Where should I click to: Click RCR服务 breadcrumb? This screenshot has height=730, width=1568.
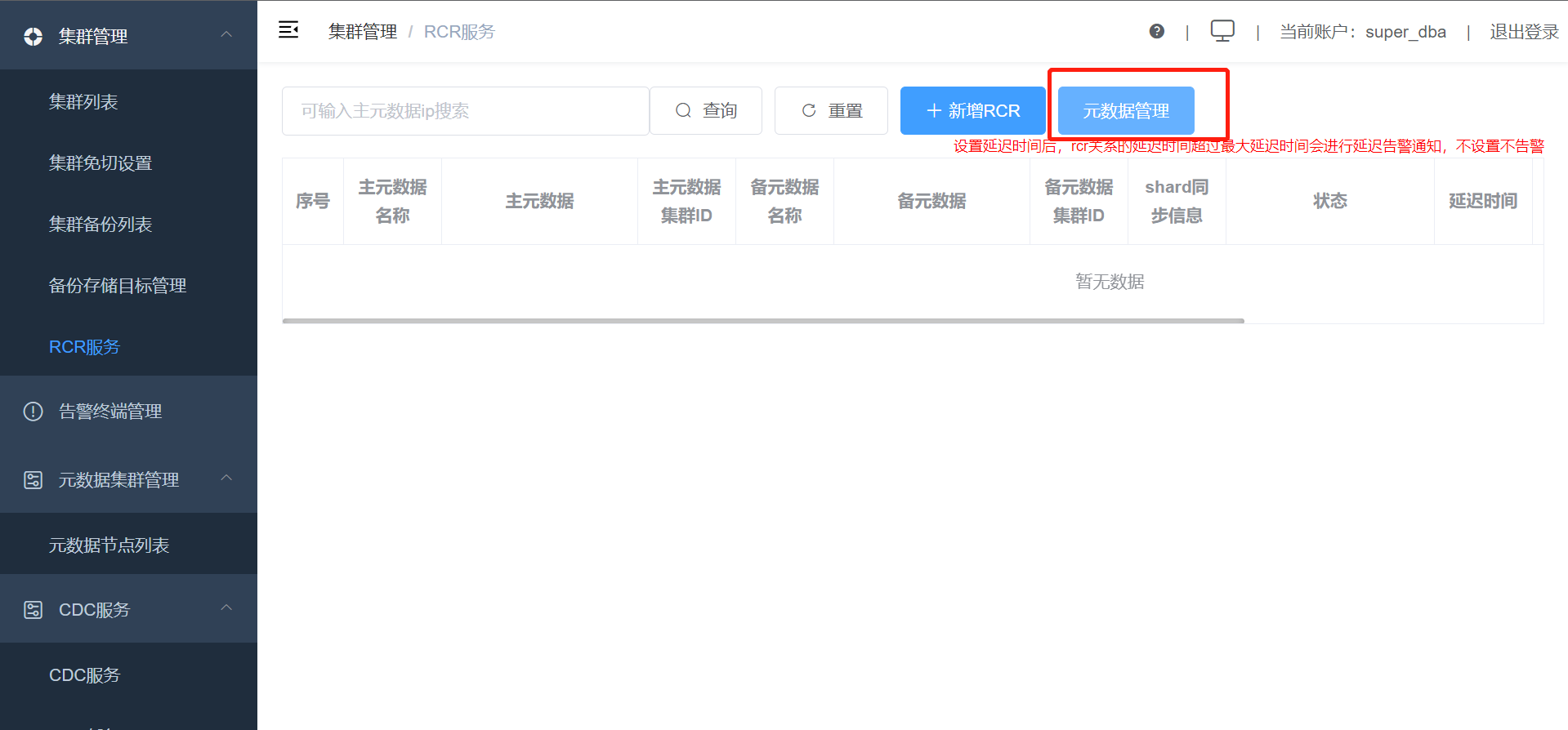[459, 32]
